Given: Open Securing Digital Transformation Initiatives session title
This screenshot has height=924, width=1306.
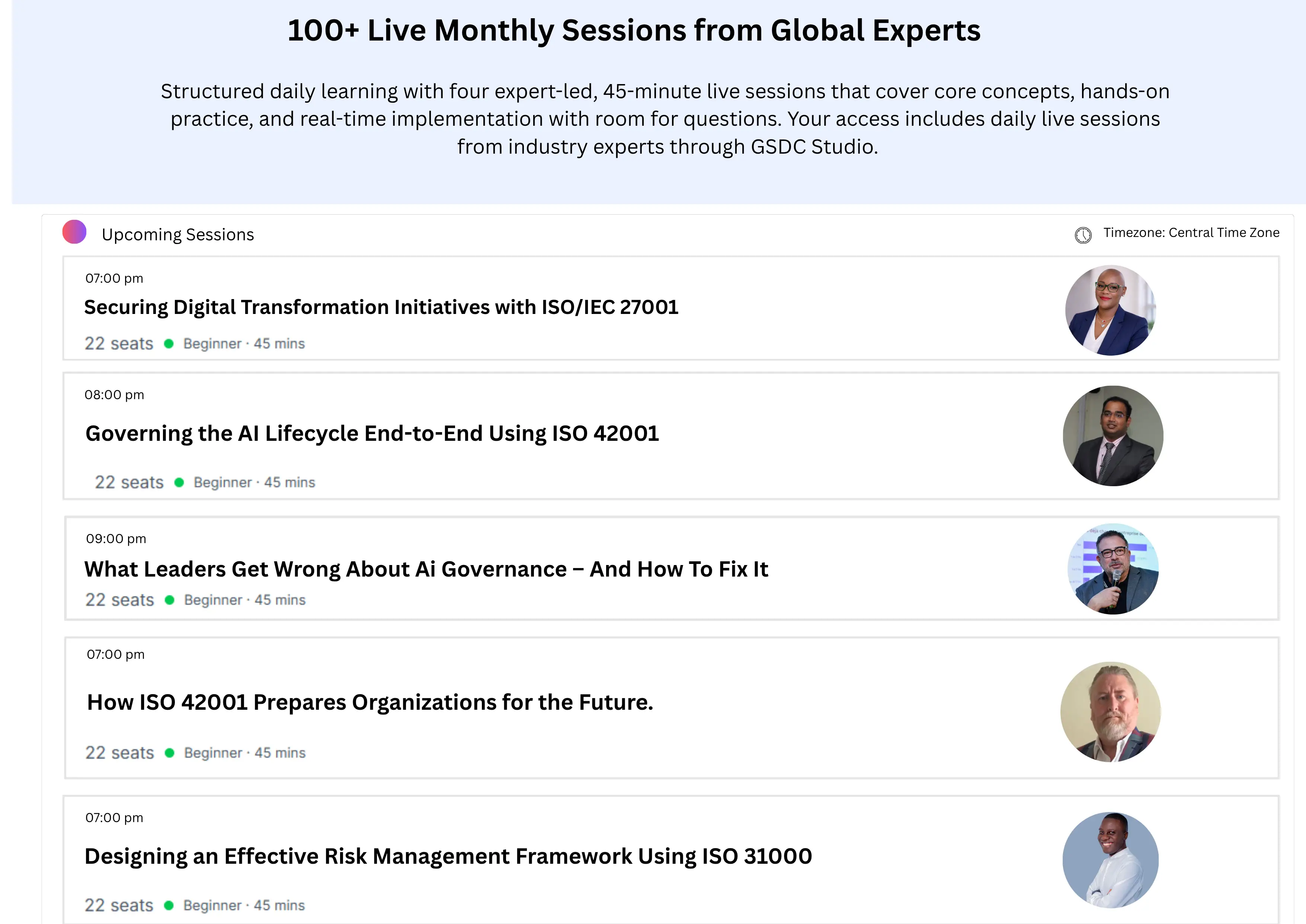Looking at the screenshot, I should [x=381, y=307].
